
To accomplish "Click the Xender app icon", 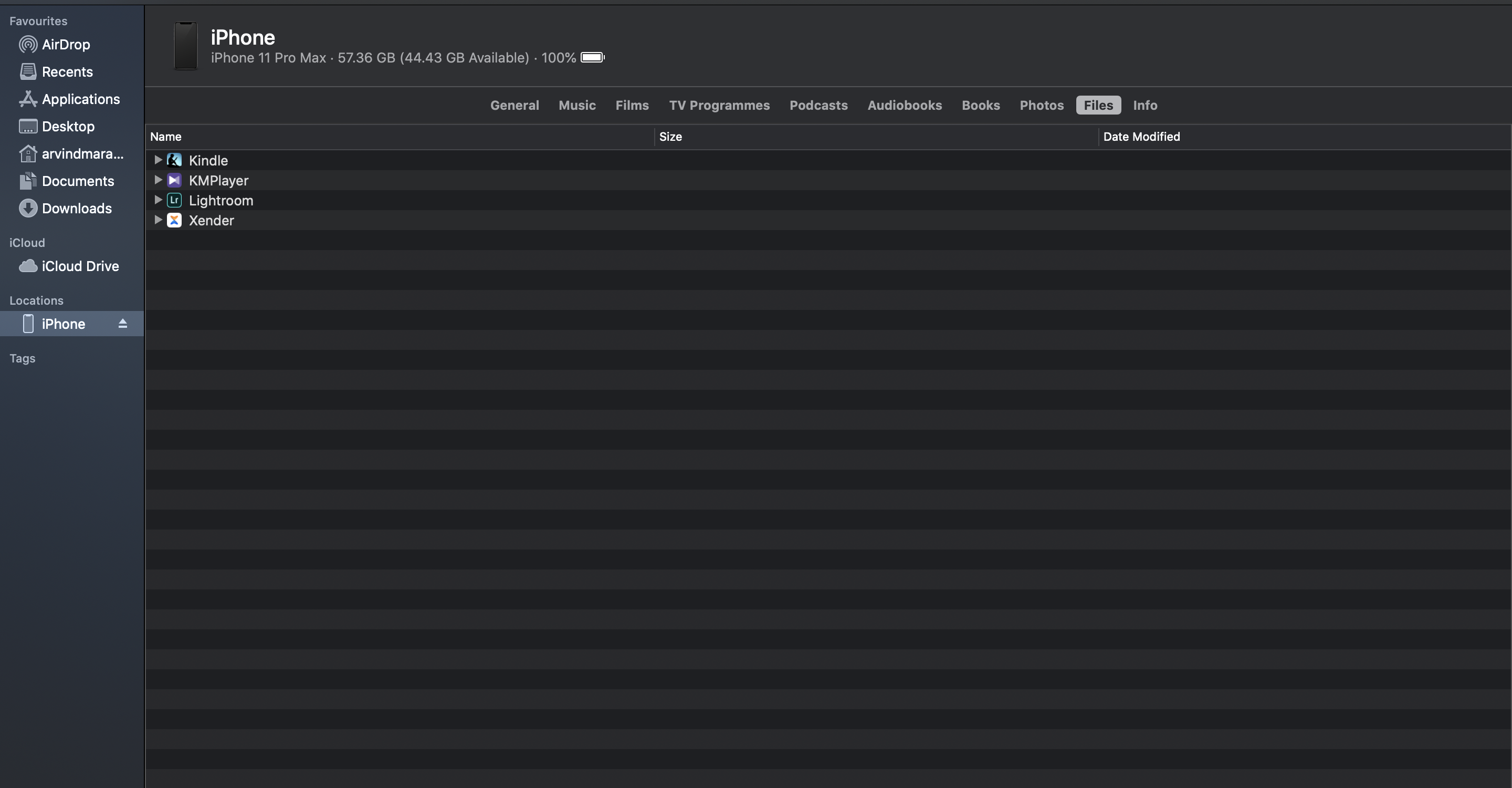I will pos(174,220).
